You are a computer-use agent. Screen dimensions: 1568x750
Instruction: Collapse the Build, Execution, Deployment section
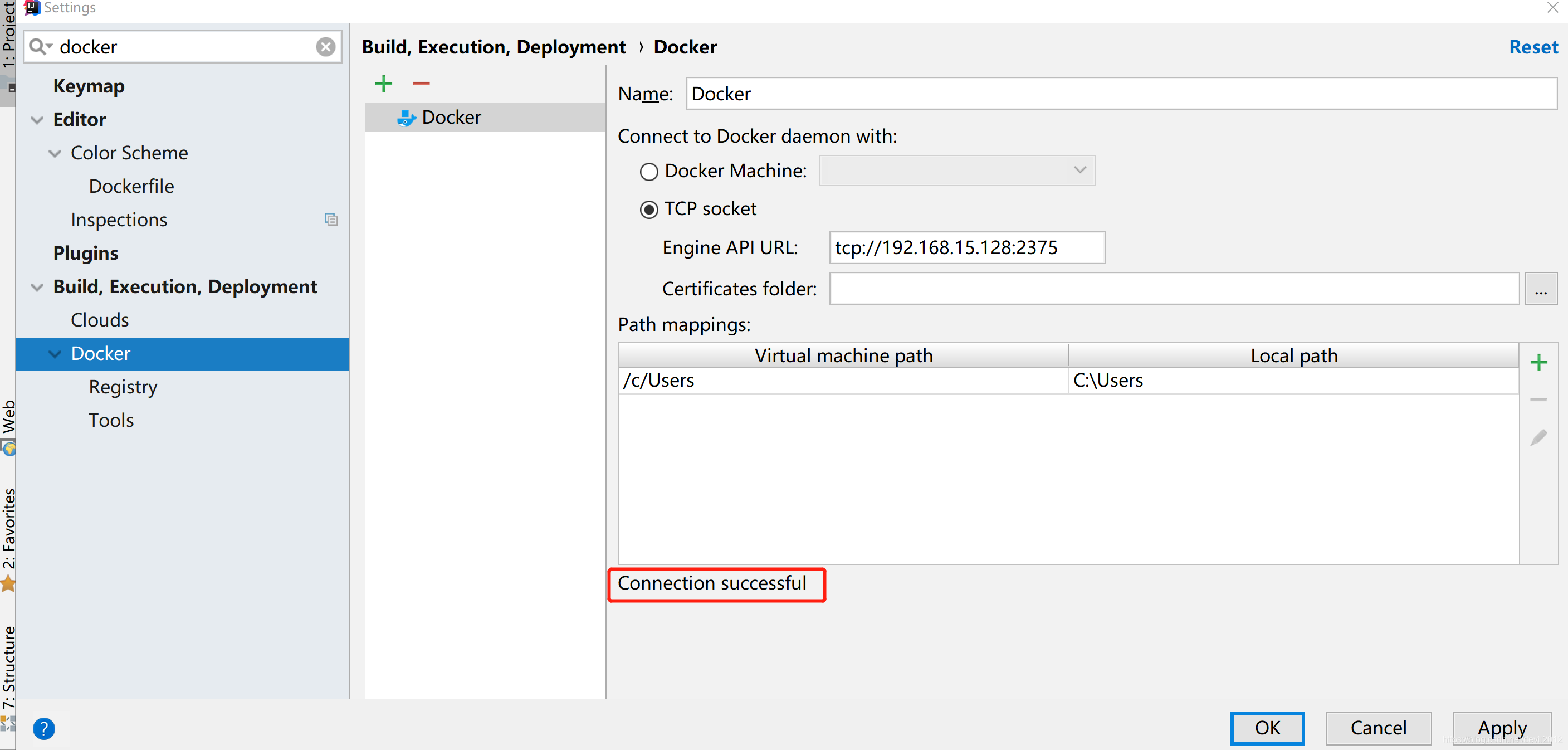tap(37, 288)
